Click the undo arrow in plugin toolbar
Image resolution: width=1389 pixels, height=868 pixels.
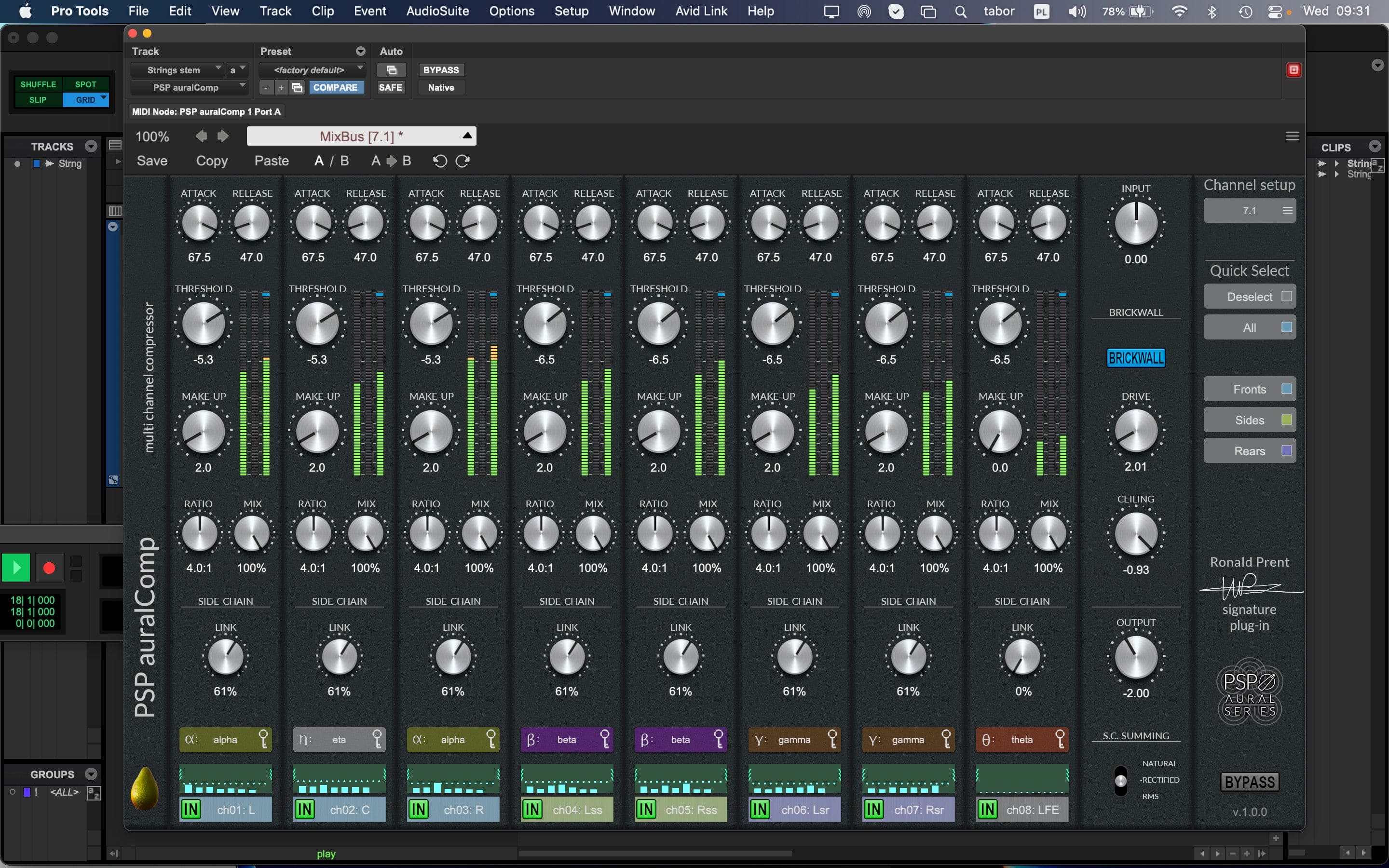pyautogui.click(x=440, y=162)
